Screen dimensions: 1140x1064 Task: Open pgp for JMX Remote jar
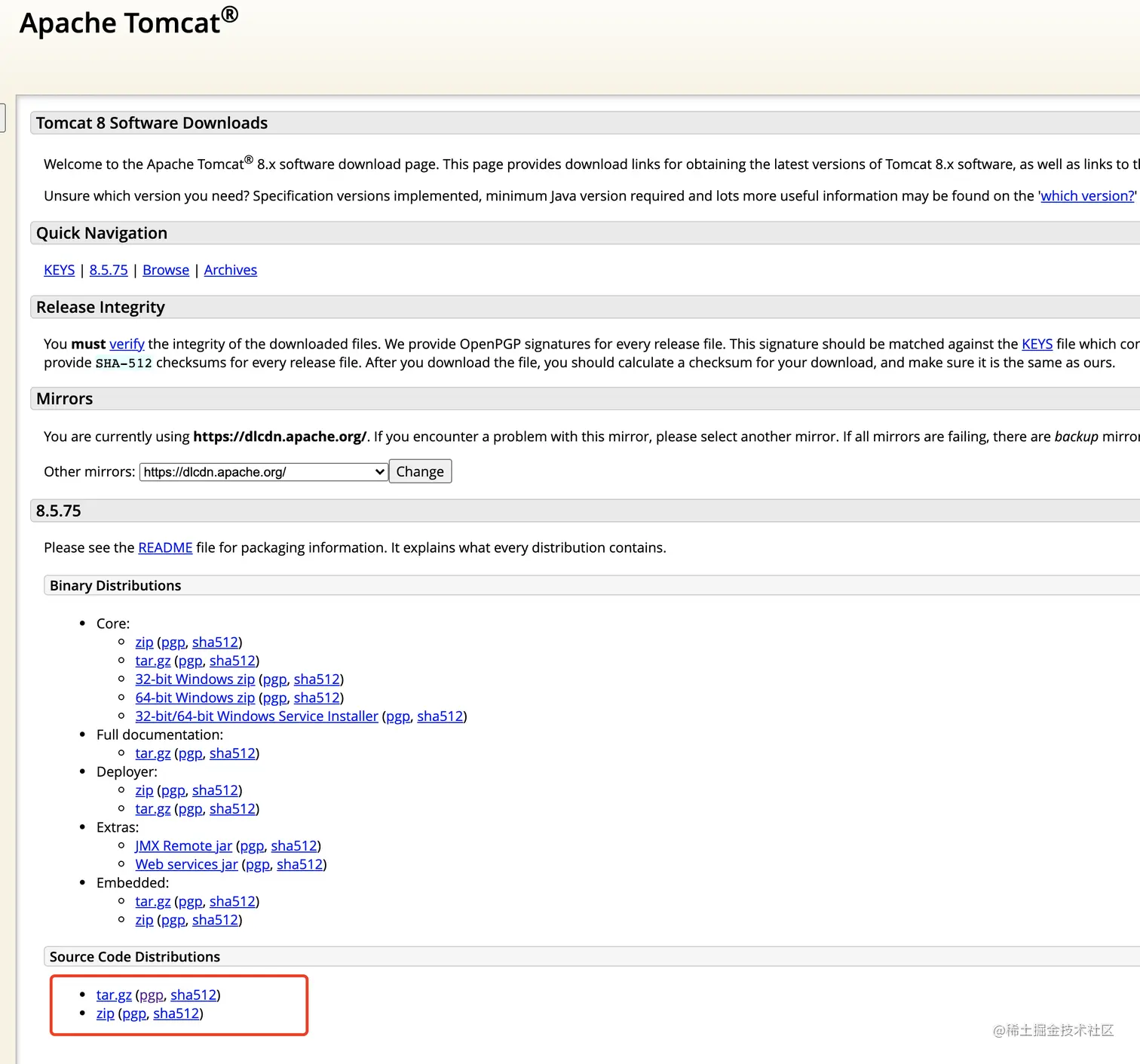coord(252,846)
